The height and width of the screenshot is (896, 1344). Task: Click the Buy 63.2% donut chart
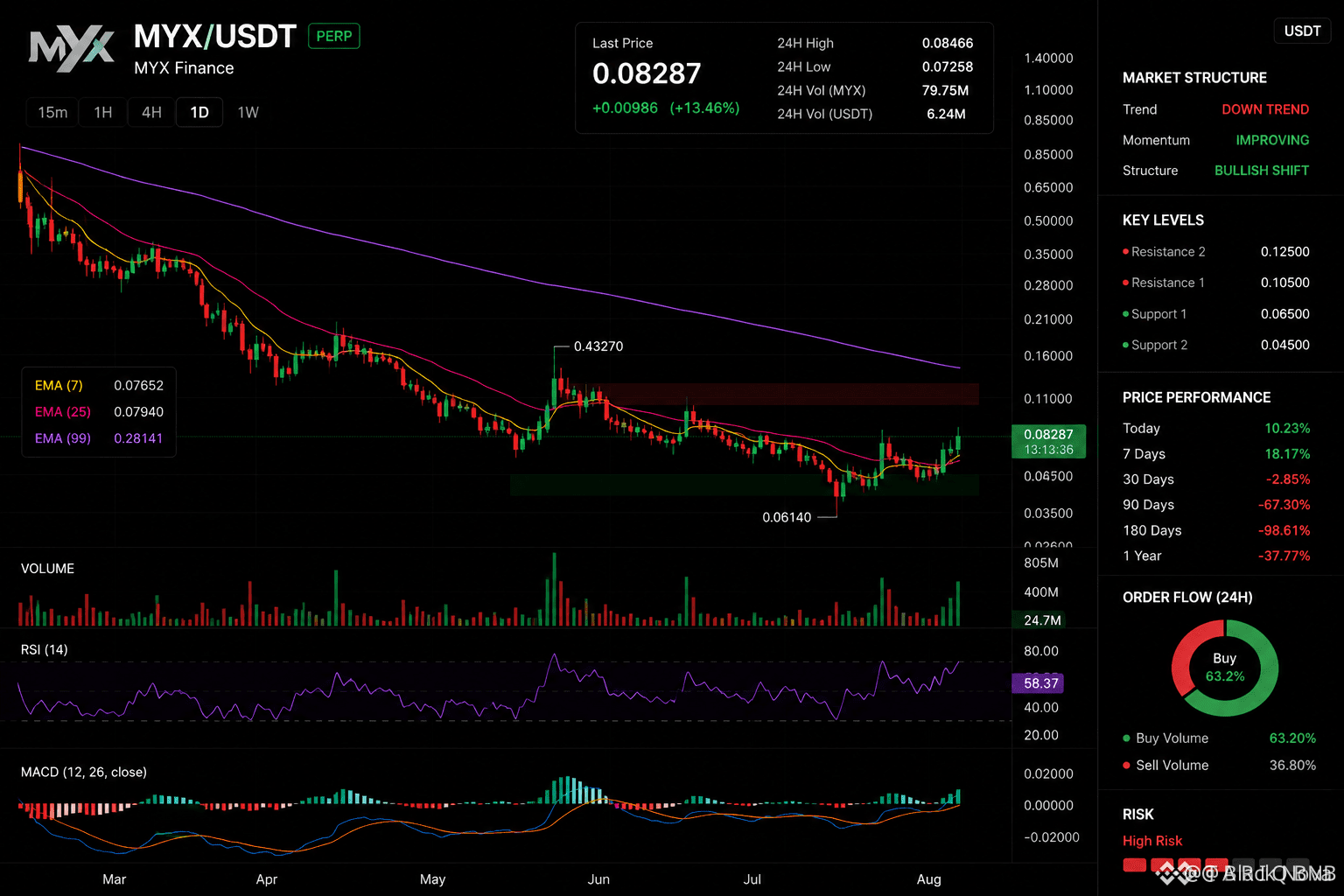coord(1224,668)
